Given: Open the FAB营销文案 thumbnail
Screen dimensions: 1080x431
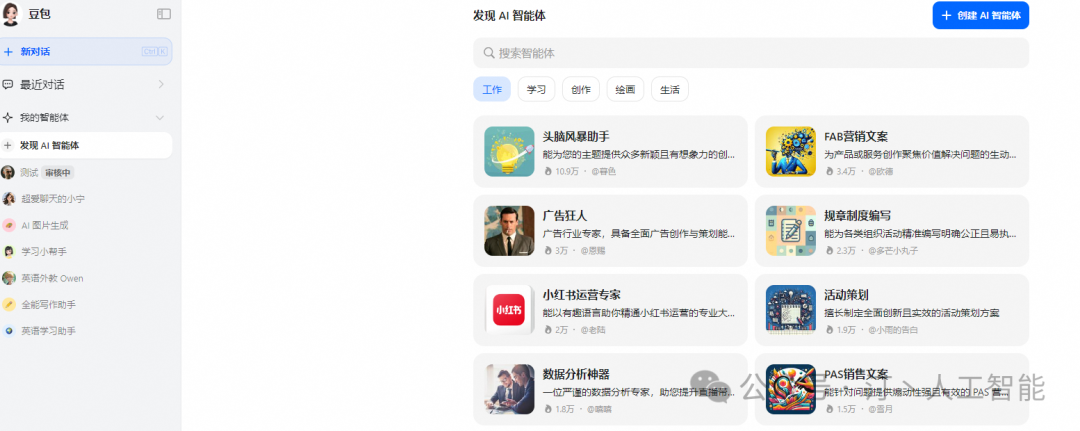Looking at the screenshot, I should [x=791, y=151].
